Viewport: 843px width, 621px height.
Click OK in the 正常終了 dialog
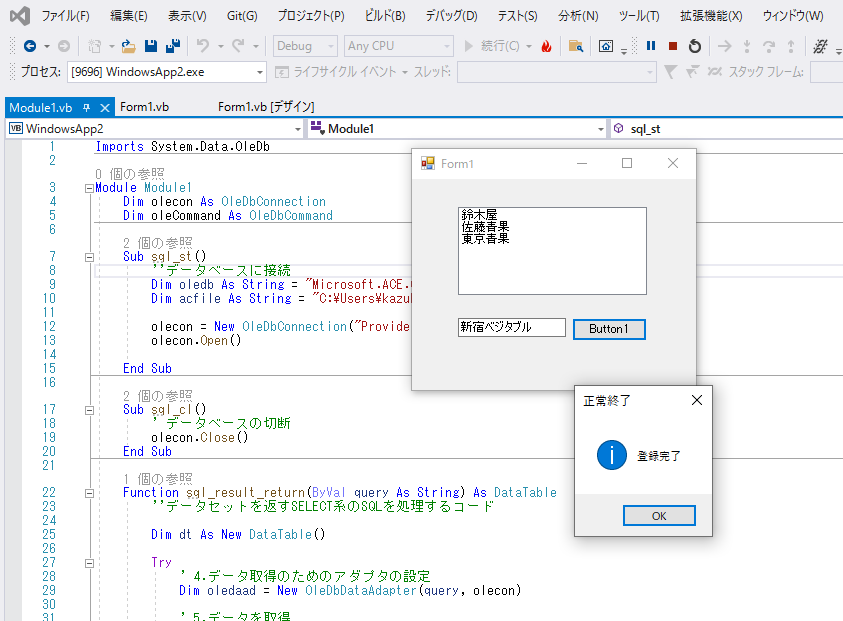(x=659, y=516)
